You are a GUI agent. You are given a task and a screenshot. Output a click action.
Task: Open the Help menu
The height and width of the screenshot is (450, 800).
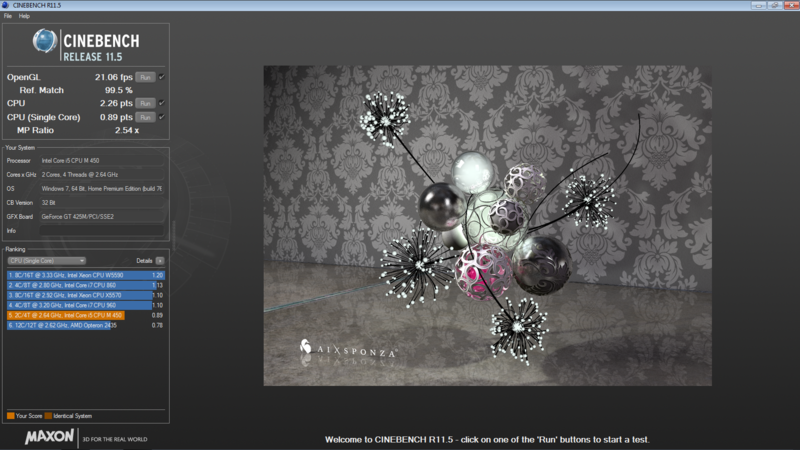24,16
